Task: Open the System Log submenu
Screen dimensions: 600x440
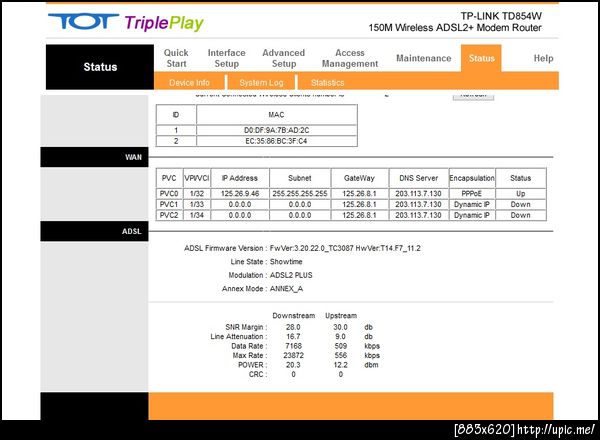Action: 261,83
